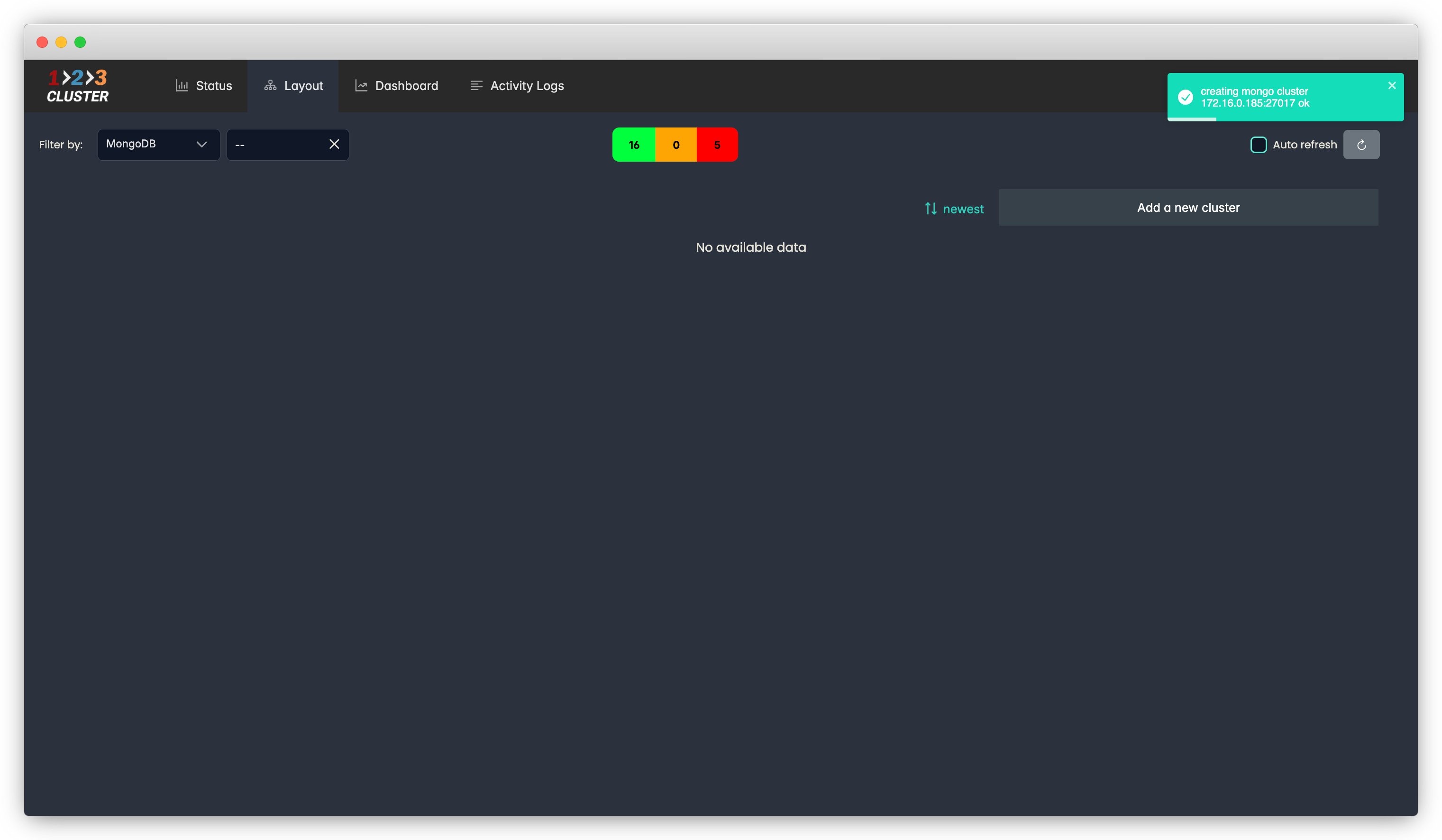Click the Status bar chart icon
The width and height of the screenshot is (1442, 840).
pos(182,86)
